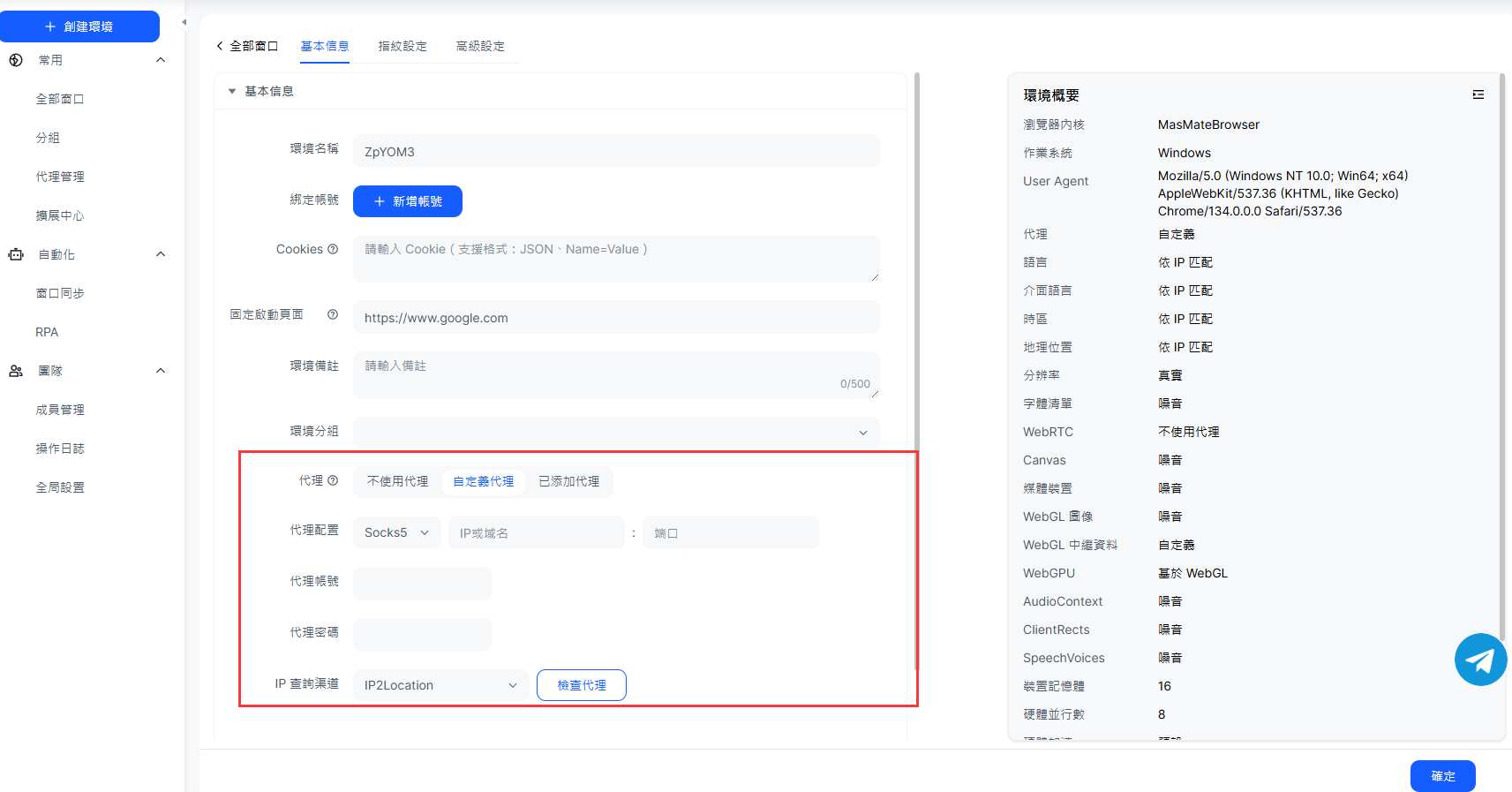Open the Socks5 proxy type dropdown
The width and height of the screenshot is (1512, 792).
point(396,532)
